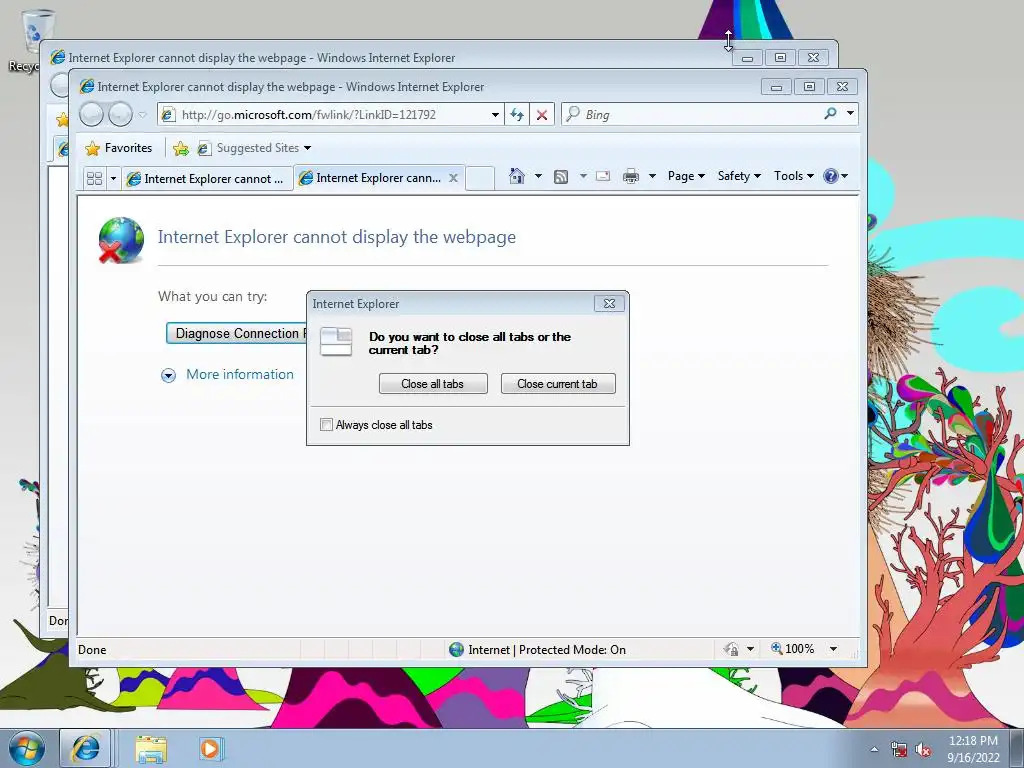The width and height of the screenshot is (1024, 768).
Task: Click the Start orb button
Action: 27,748
